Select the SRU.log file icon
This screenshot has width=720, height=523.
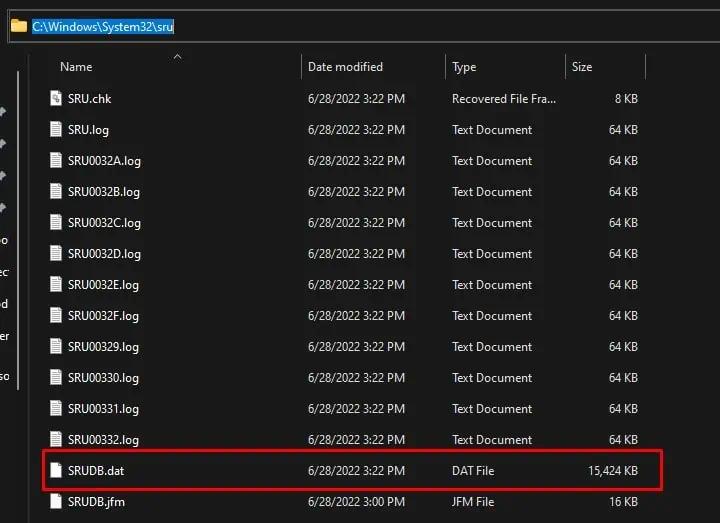(x=56, y=129)
